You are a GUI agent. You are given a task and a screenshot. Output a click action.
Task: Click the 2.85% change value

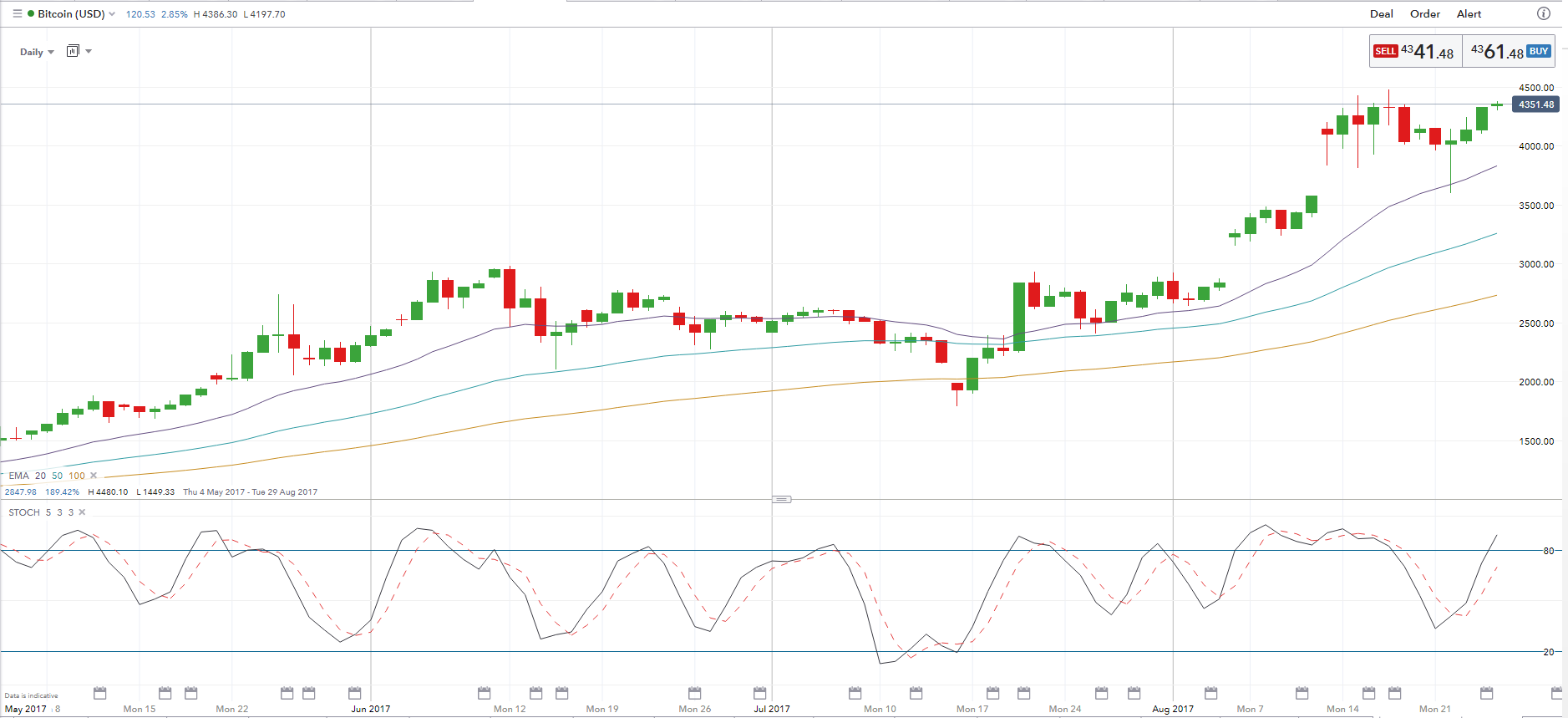pyautogui.click(x=175, y=14)
